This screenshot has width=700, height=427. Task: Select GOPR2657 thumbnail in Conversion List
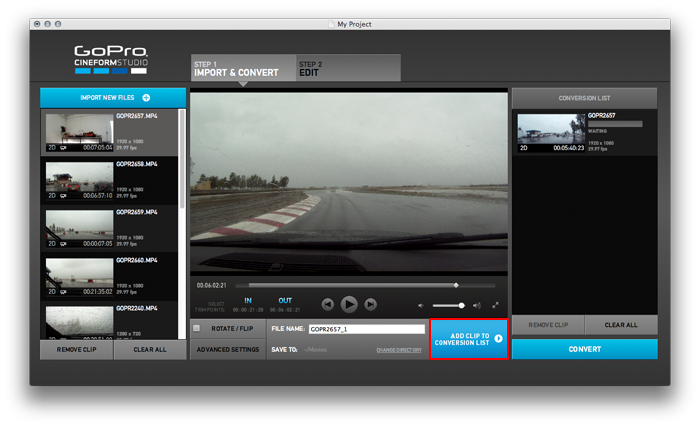[551, 133]
